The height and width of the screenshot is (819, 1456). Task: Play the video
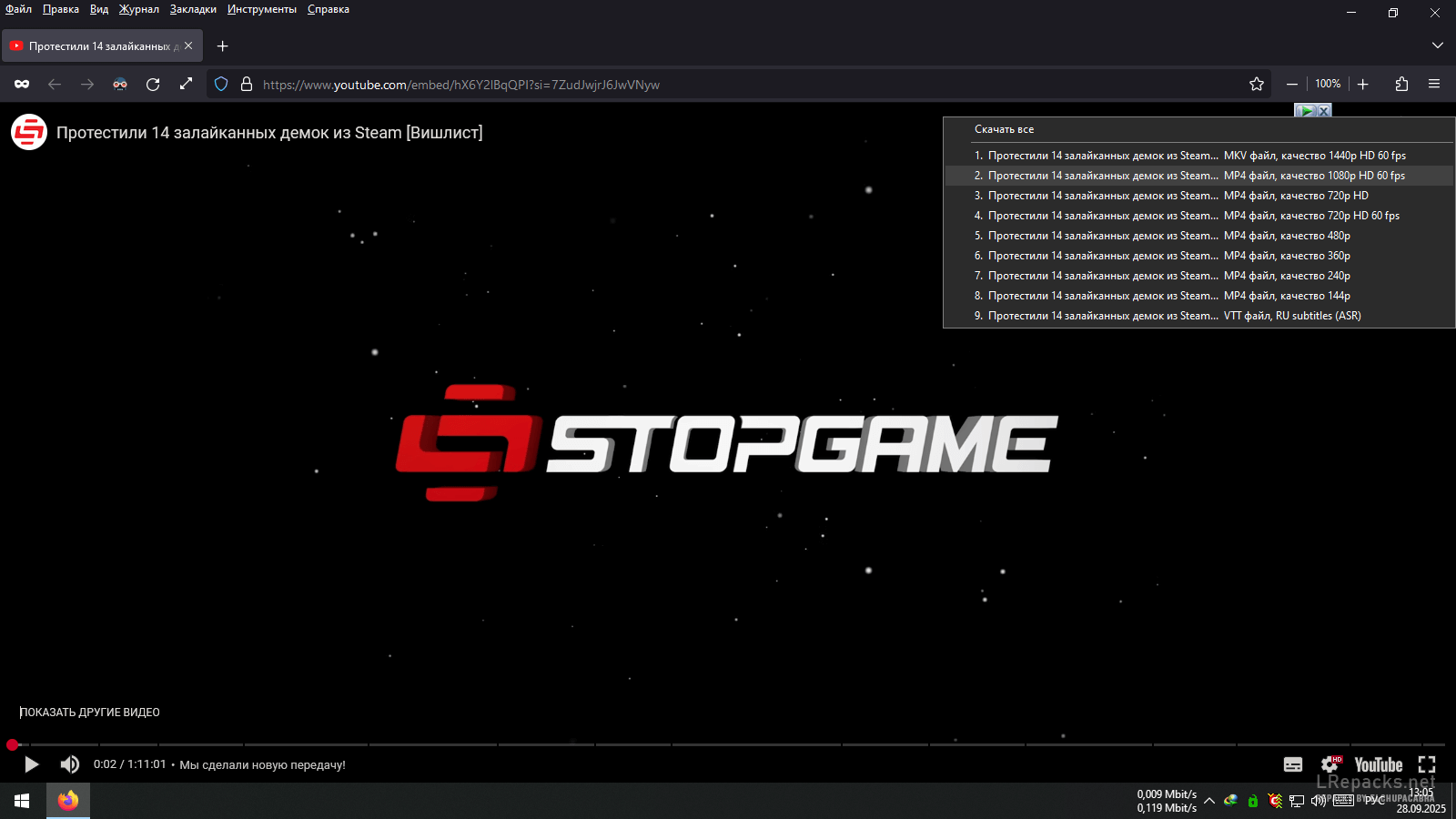coord(31,764)
